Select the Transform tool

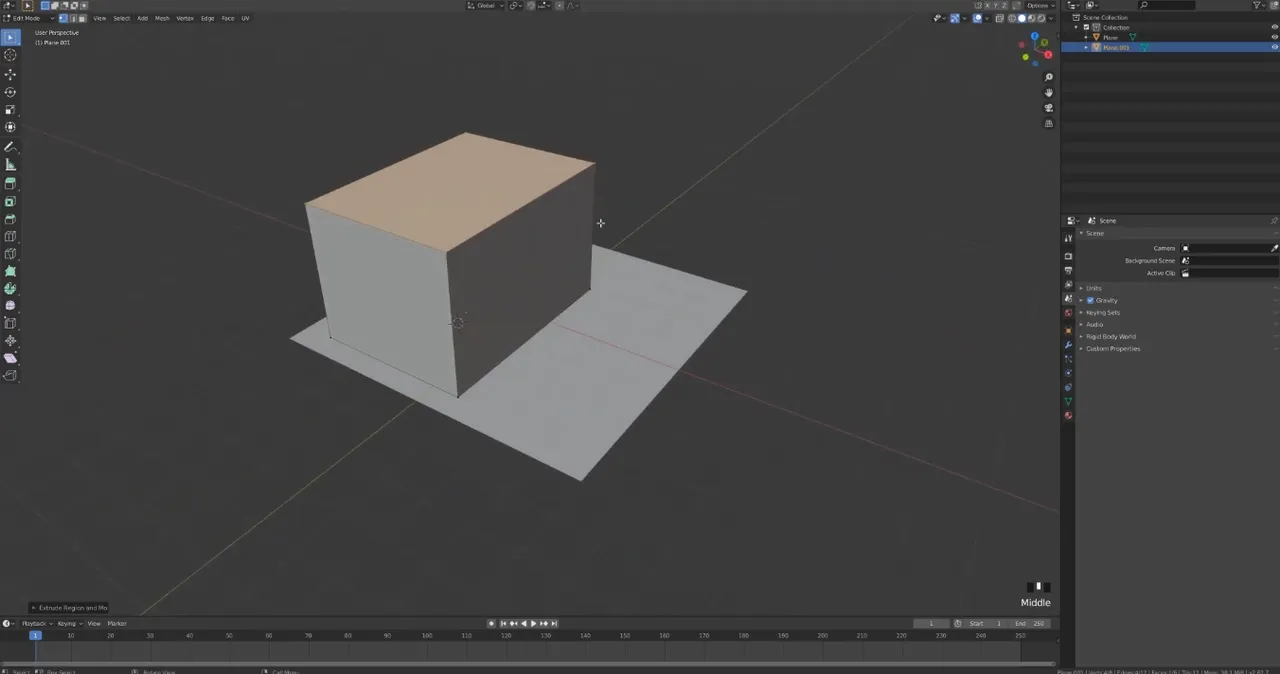[x=10, y=127]
